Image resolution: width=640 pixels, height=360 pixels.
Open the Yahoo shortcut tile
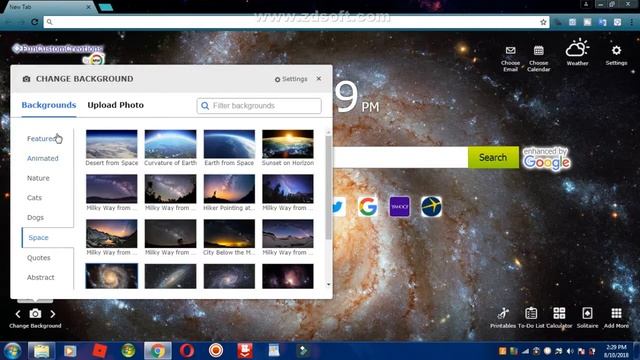pyautogui.click(x=400, y=207)
